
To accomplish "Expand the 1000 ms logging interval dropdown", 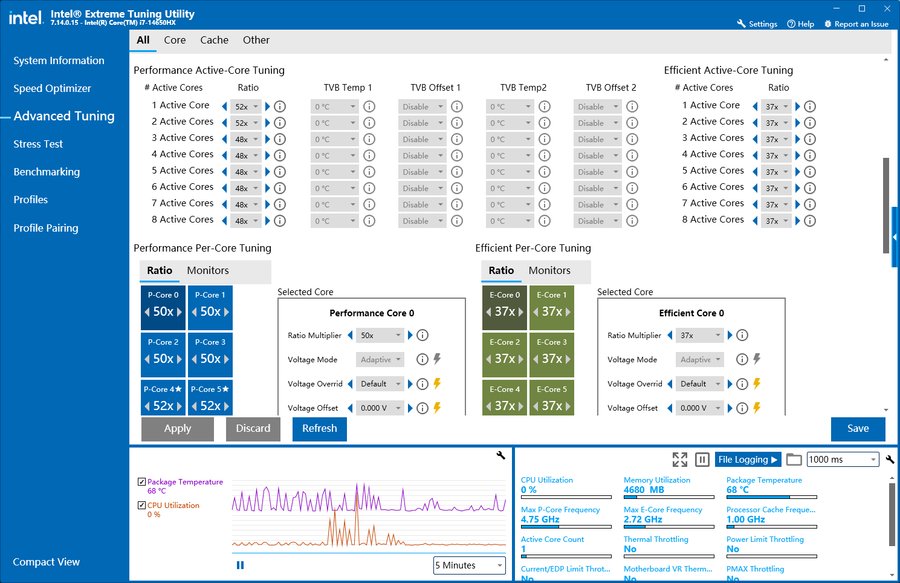I will [843, 459].
